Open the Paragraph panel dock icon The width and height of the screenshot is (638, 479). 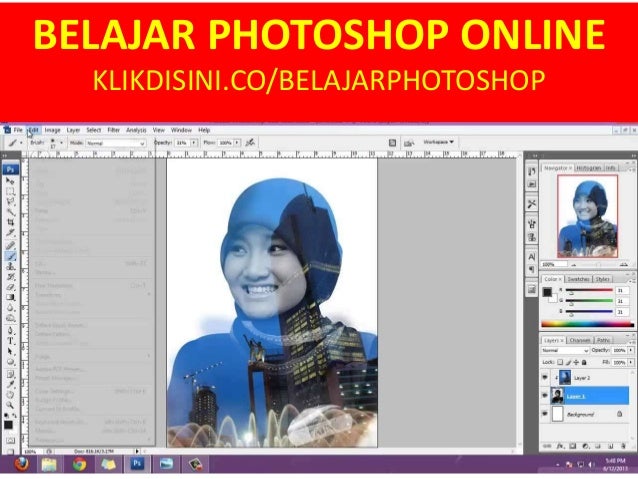[531, 269]
